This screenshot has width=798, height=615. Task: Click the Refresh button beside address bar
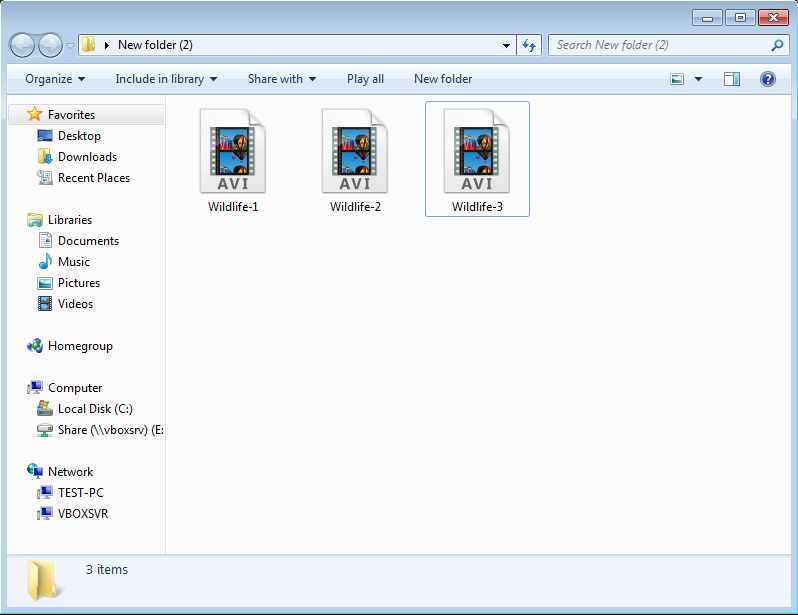point(530,45)
